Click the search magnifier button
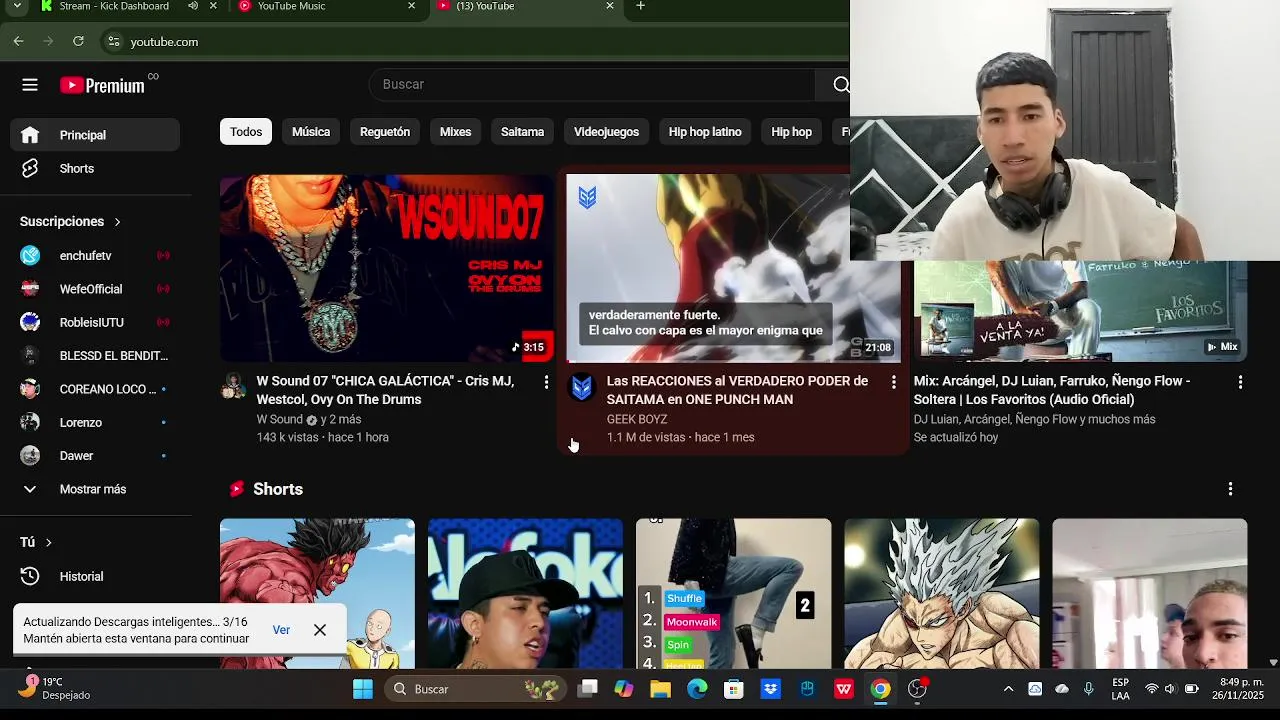 click(840, 85)
